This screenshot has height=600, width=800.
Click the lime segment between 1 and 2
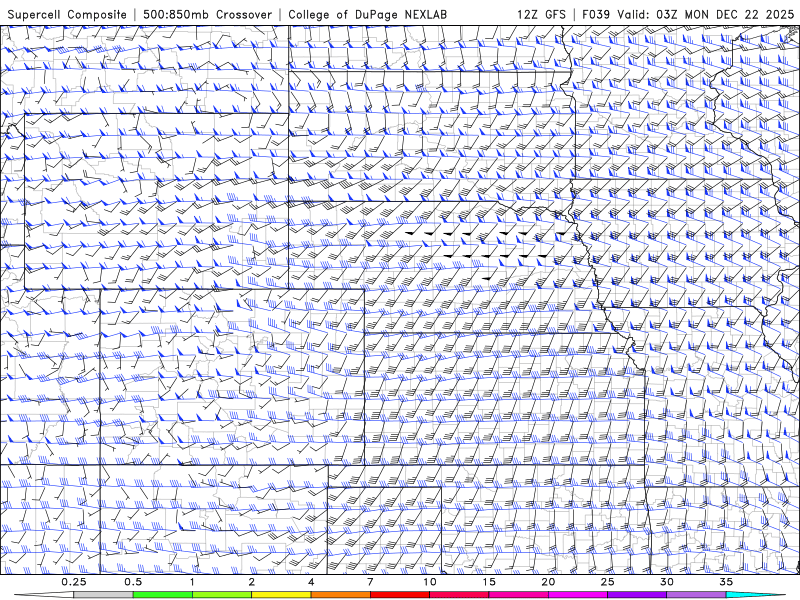click(221, 595)
